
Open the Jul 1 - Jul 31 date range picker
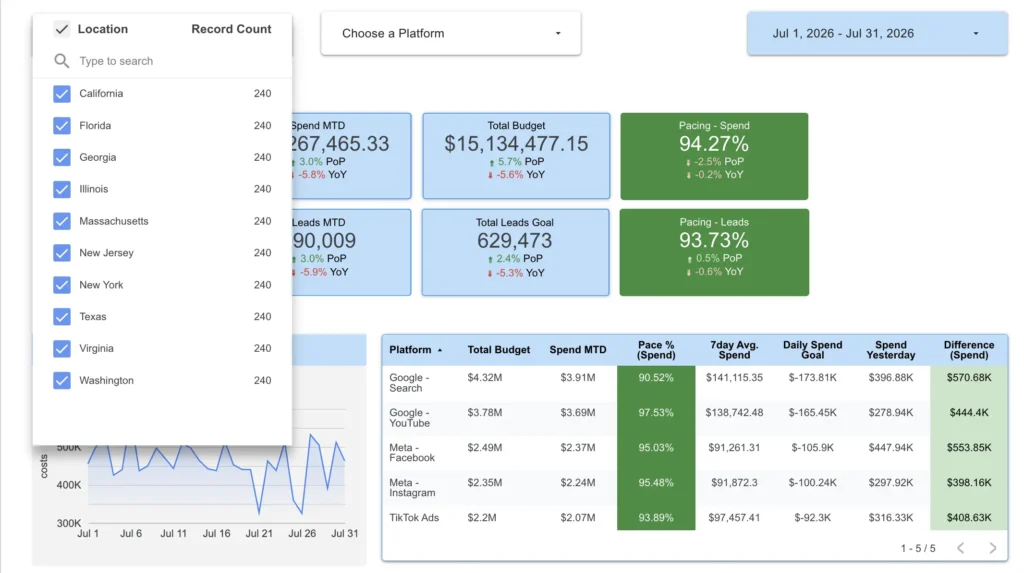click(x=877, y=33)
